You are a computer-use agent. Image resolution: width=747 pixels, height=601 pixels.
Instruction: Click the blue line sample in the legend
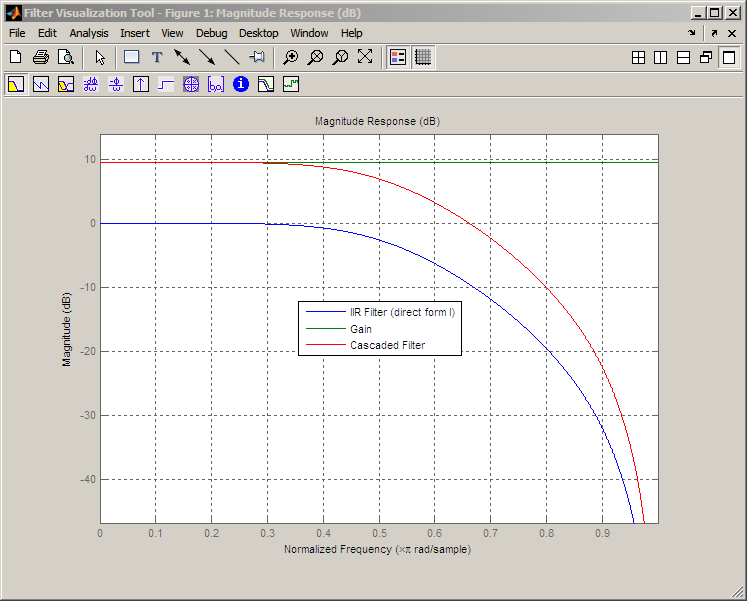325,312
